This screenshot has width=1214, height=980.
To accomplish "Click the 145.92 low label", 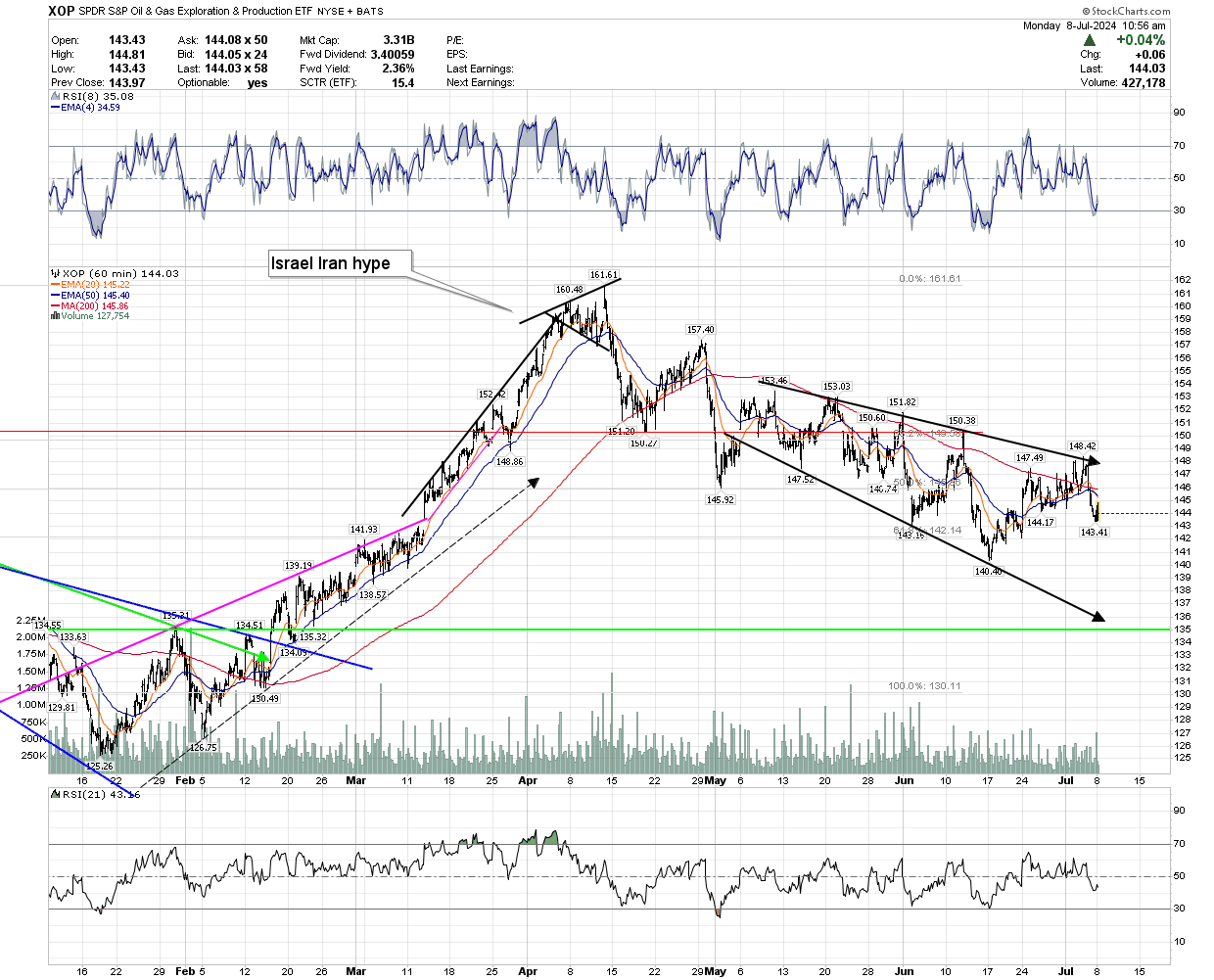I will (720, 500).
